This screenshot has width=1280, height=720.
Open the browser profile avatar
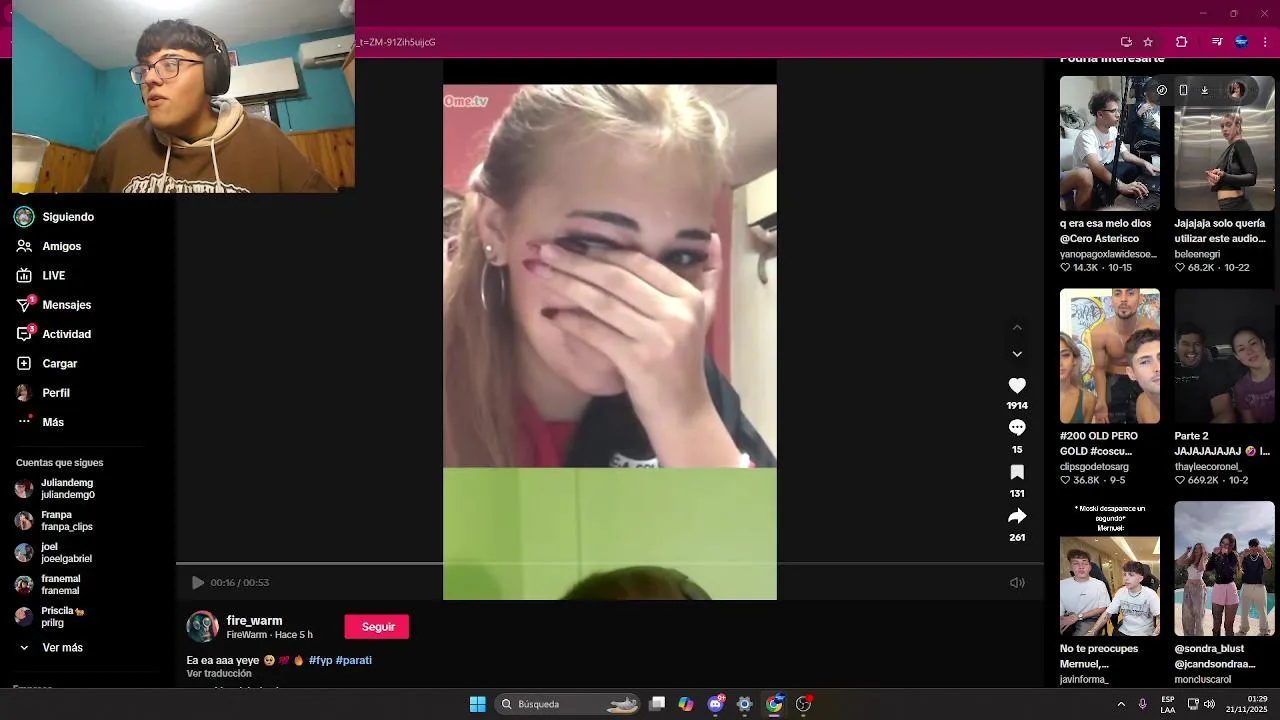pyautogui.click(x=1242, y=42)
